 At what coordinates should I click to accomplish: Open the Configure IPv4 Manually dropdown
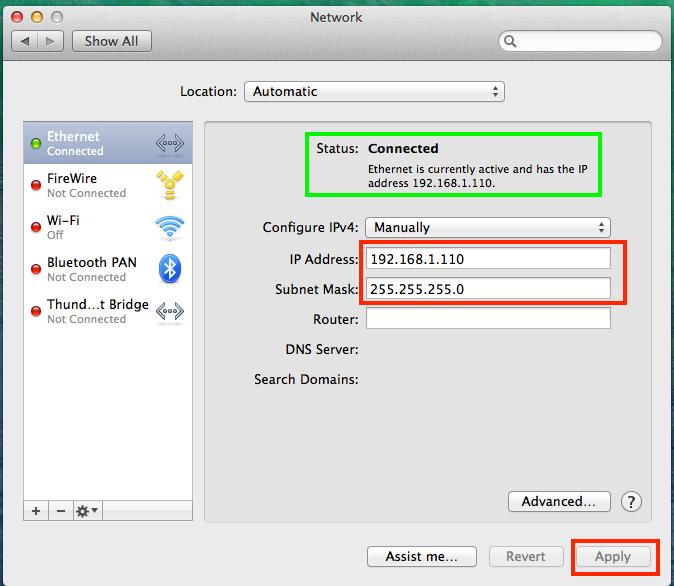point(488,227)
